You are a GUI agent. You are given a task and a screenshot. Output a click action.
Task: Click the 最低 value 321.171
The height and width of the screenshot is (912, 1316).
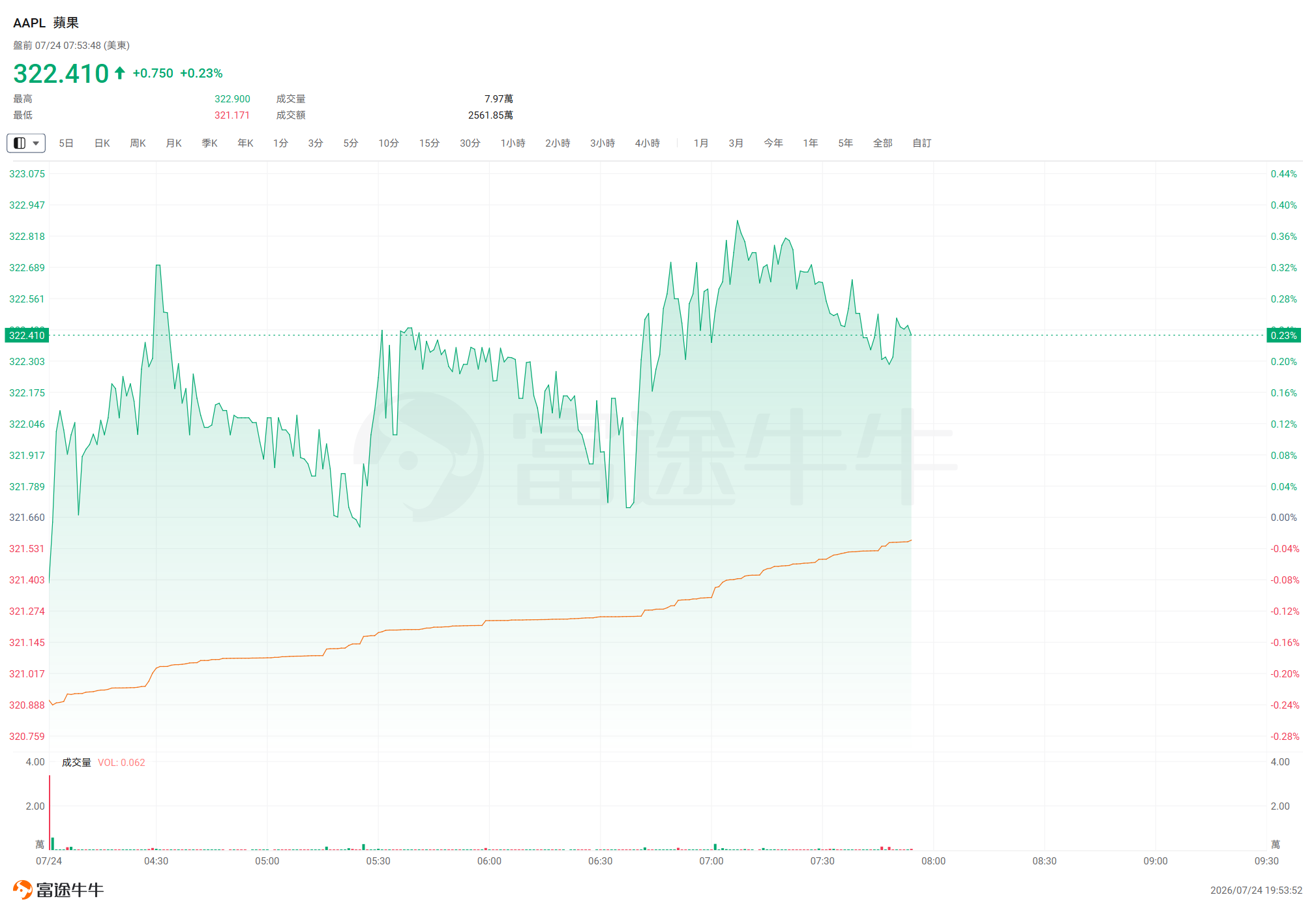coord(232,115)
